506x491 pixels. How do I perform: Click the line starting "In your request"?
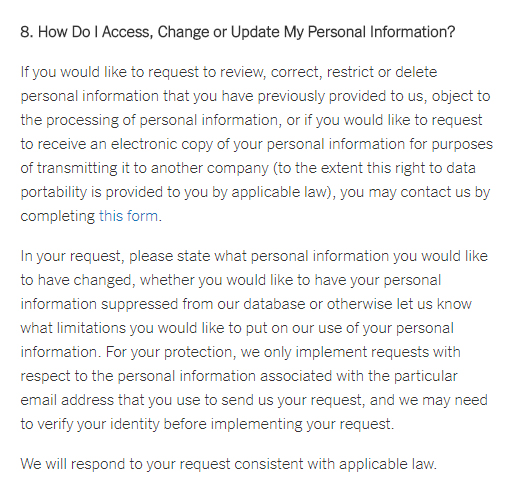[254, 256]
